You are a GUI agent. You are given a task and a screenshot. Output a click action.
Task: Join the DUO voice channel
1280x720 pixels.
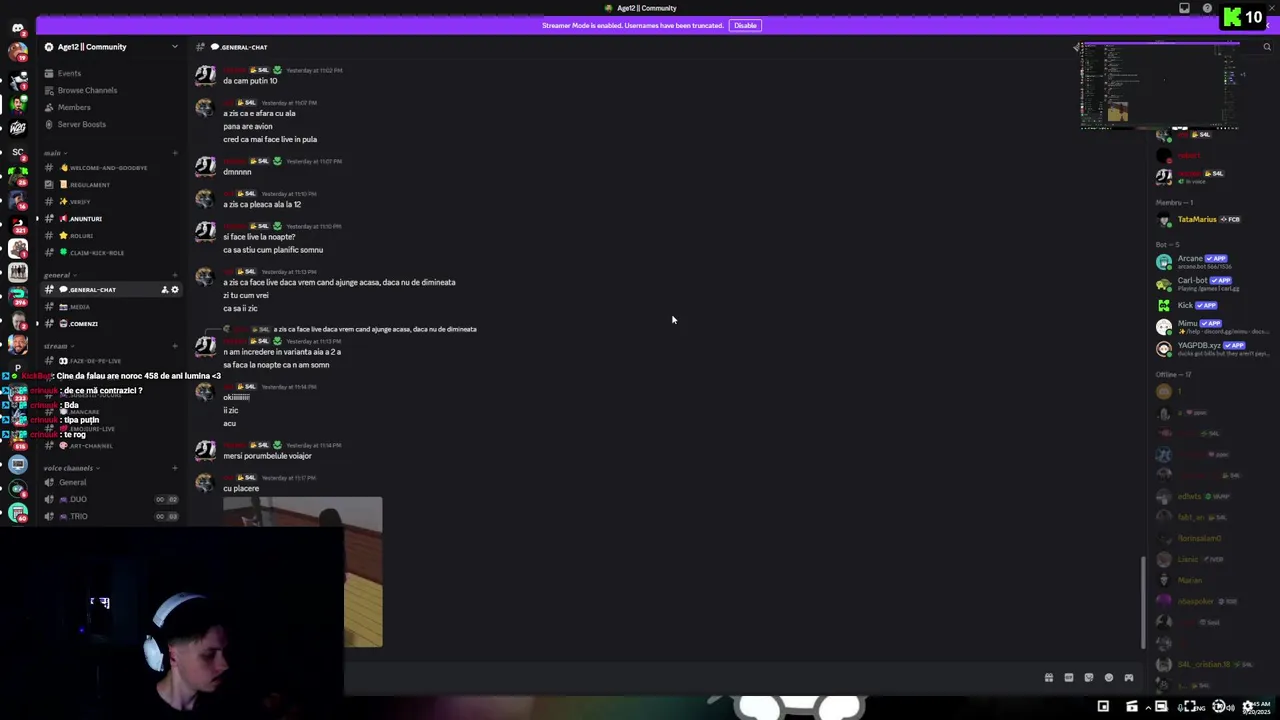point(110,499)
